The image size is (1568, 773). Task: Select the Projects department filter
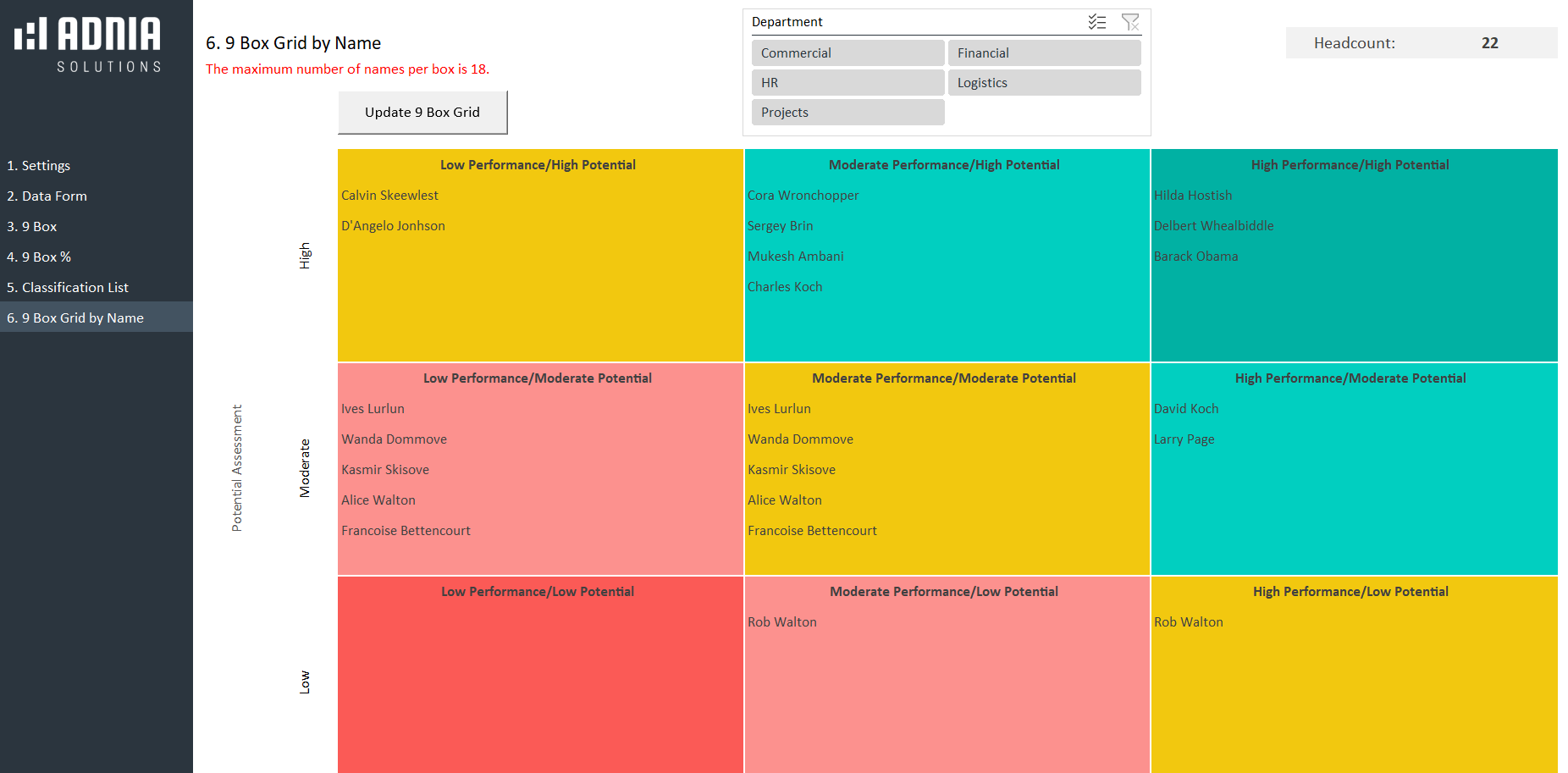click(847, 113)
